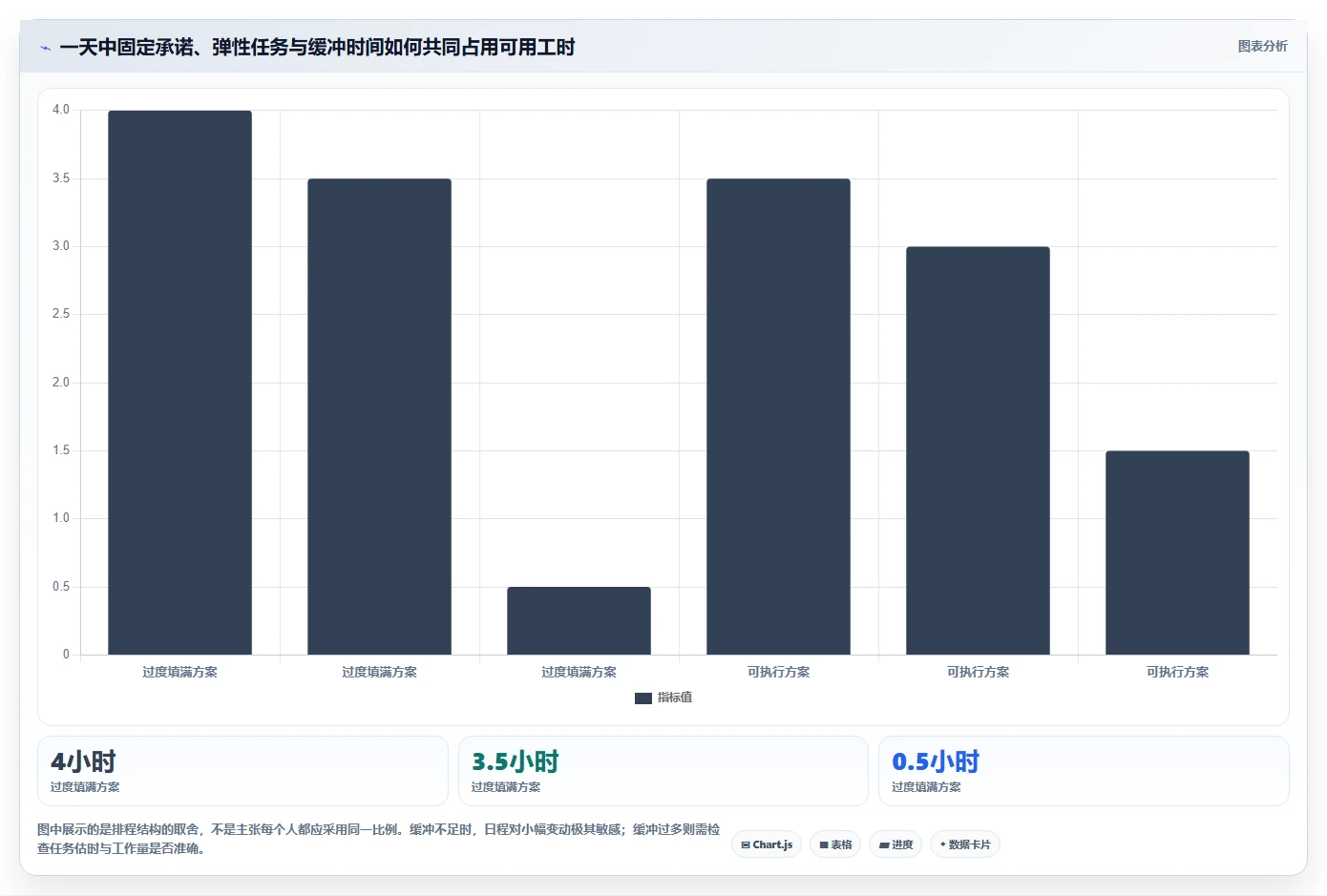Click the lightning icon beside the chart title
Image resolution: width=1327 pixels, height=896 pixels.
point(45,48)
